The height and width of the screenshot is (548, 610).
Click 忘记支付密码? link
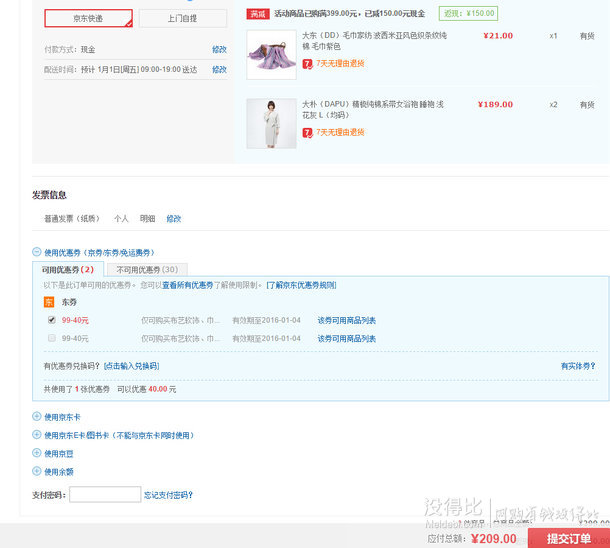pos(168,495)
